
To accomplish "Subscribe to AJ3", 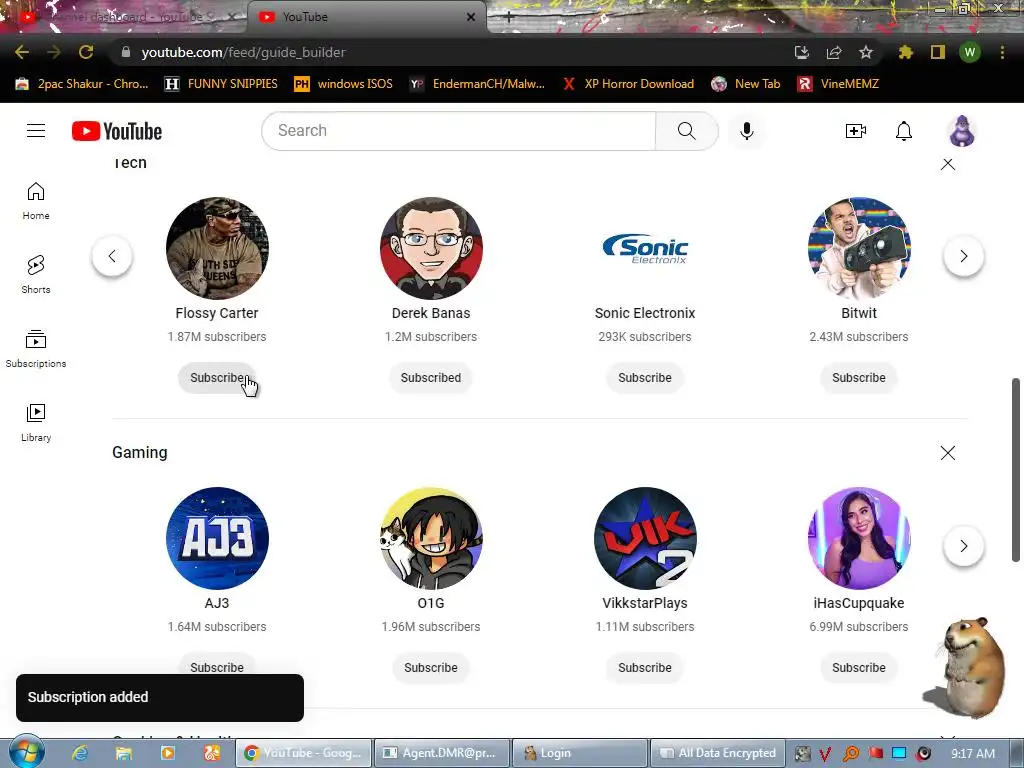I will (217, 664).
